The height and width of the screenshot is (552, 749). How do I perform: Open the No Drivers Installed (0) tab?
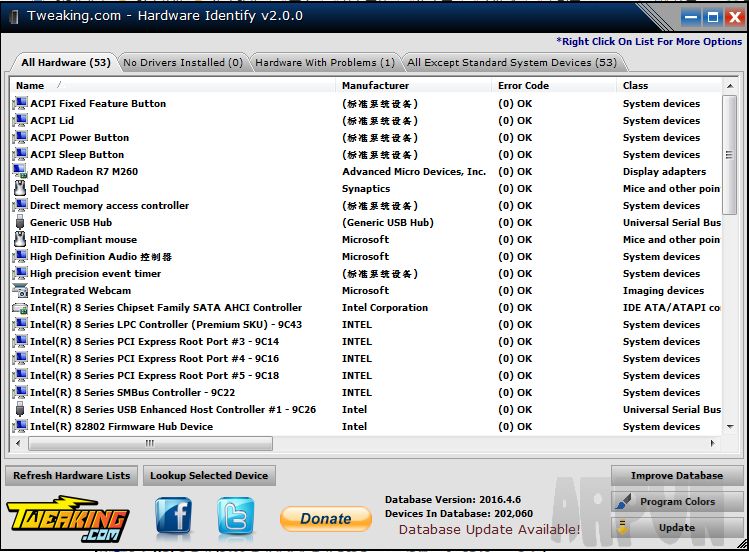pos(183,63)
